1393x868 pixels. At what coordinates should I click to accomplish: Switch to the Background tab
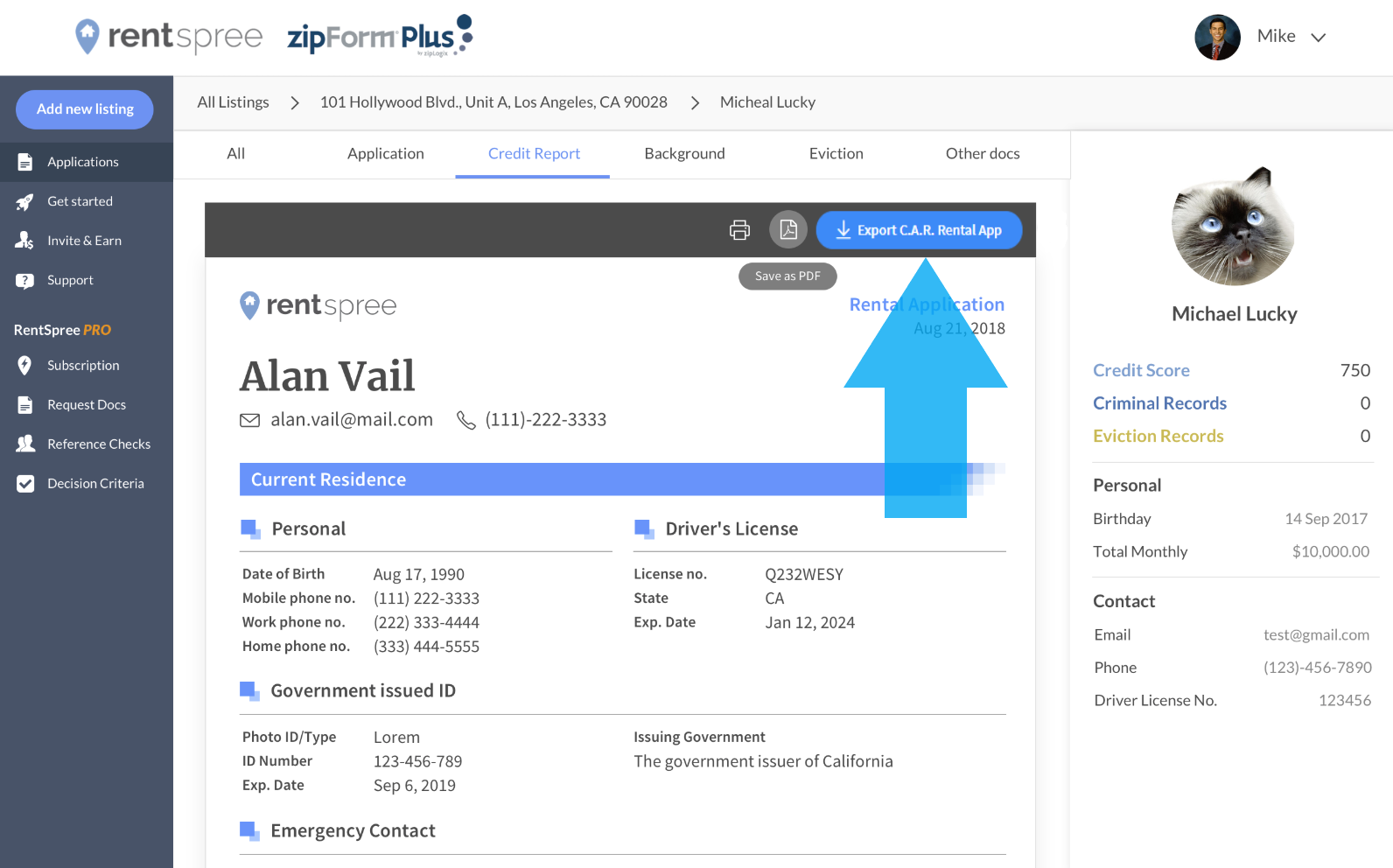pos(684,154)
